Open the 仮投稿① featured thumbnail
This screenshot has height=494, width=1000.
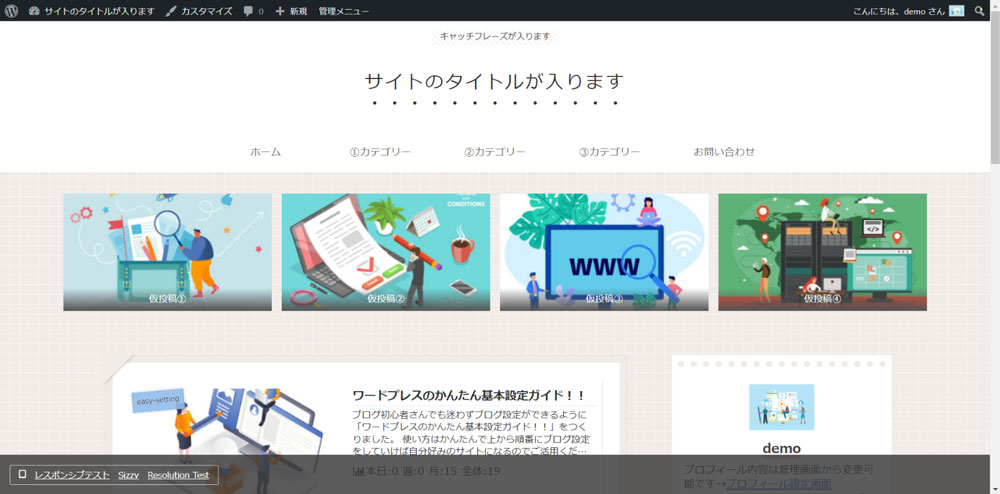[167, 252]
